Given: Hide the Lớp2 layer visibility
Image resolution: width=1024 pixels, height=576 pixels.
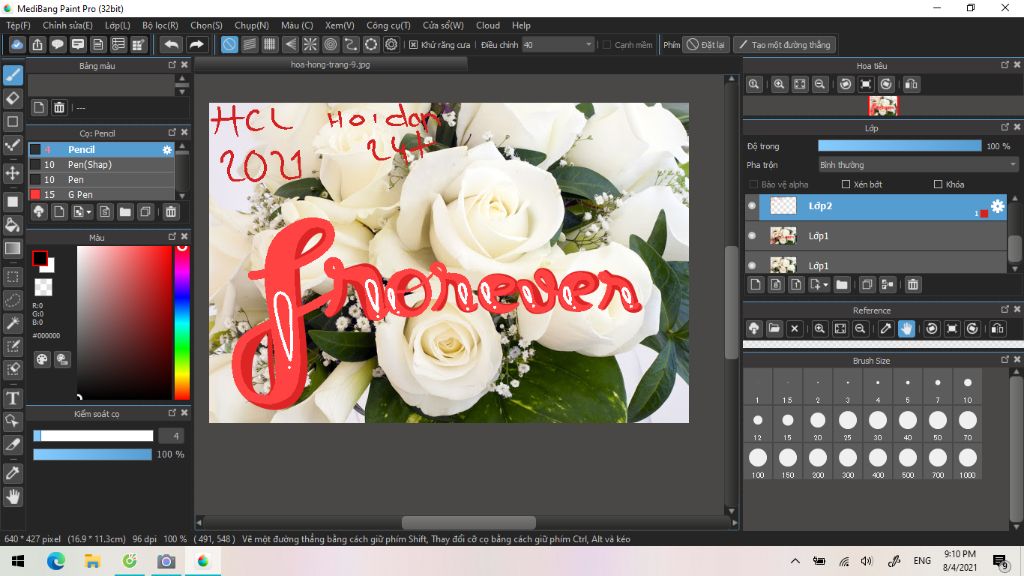Looking at the screenshot, I should point(752,206).
